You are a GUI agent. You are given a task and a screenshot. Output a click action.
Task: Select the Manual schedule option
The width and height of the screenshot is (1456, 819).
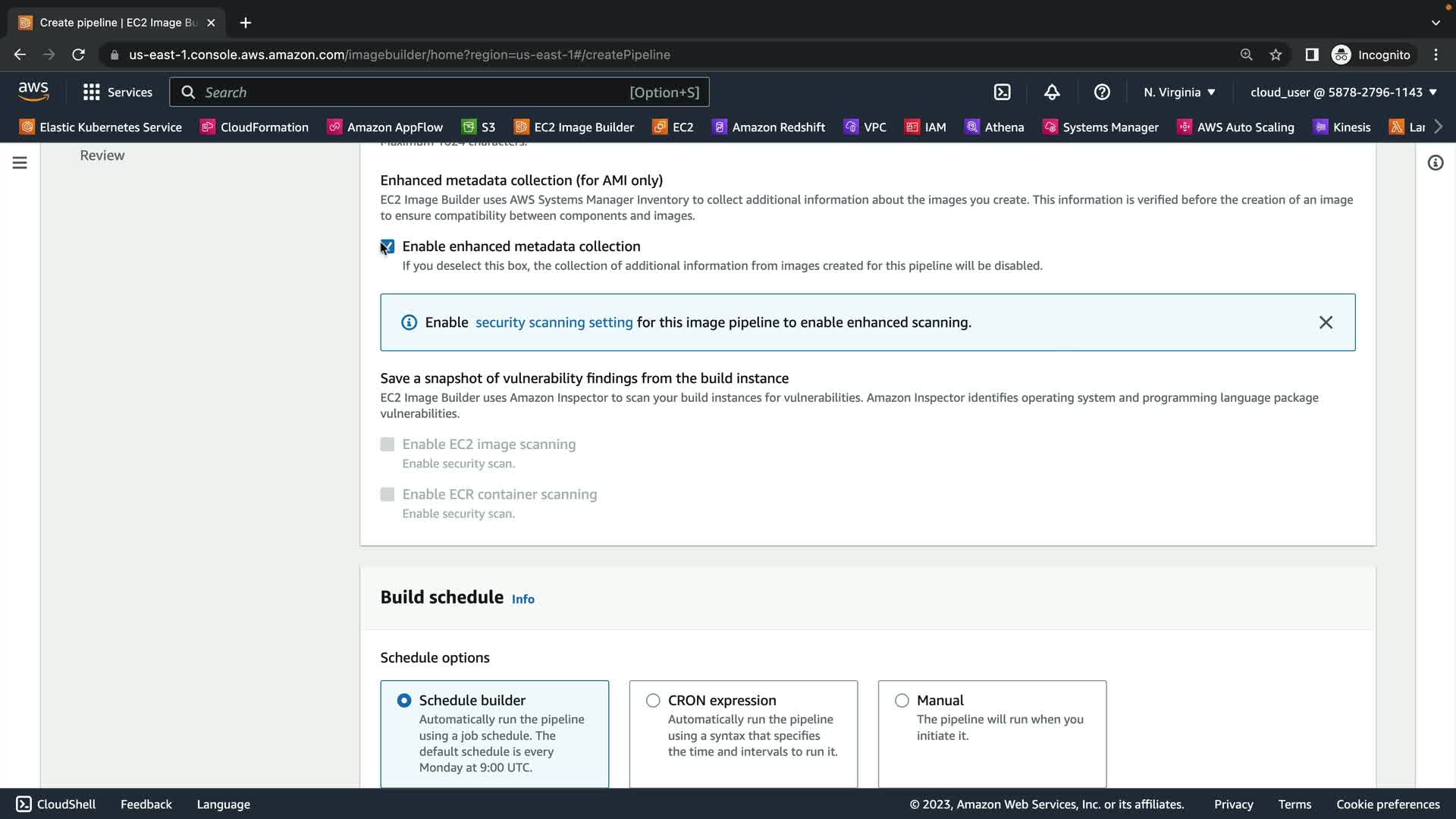(x=902, y=701)
